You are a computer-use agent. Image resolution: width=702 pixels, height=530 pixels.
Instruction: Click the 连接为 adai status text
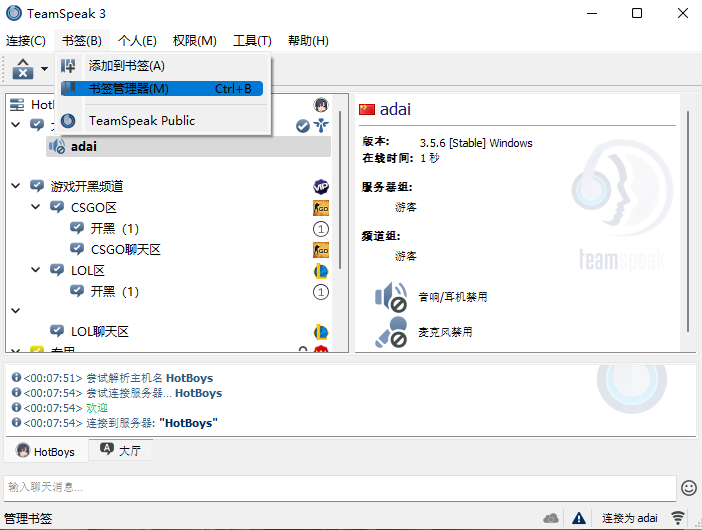pos(629,518)
